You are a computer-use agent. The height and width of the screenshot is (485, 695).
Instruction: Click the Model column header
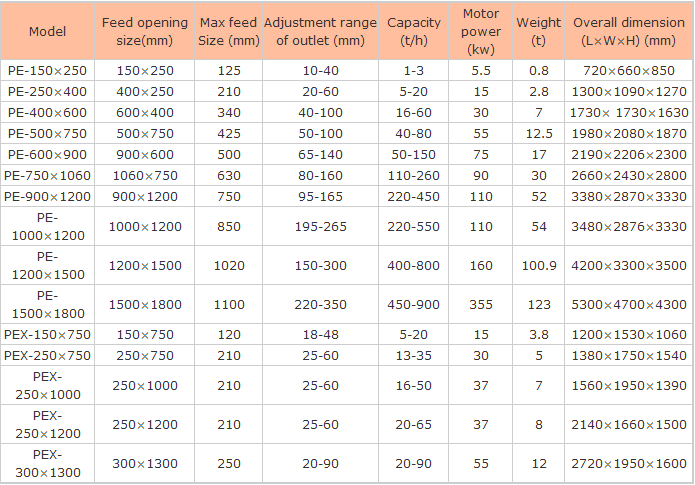click(x=47, y=31)
